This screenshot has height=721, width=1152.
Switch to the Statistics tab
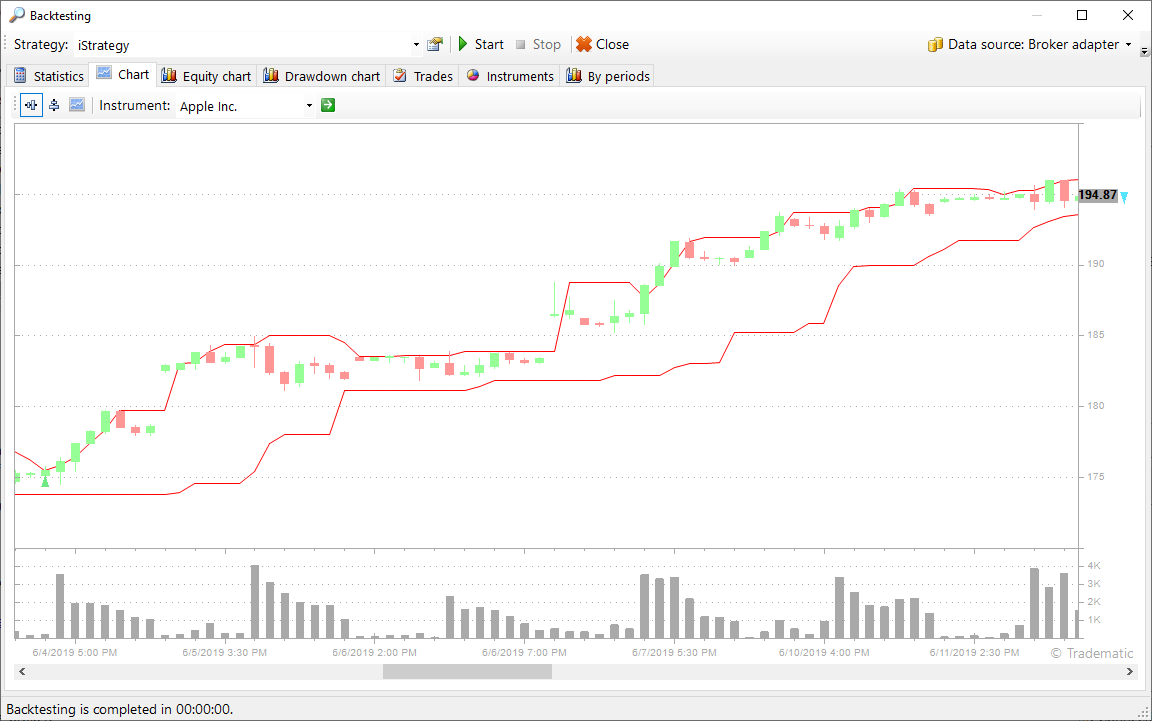point(48,76)
